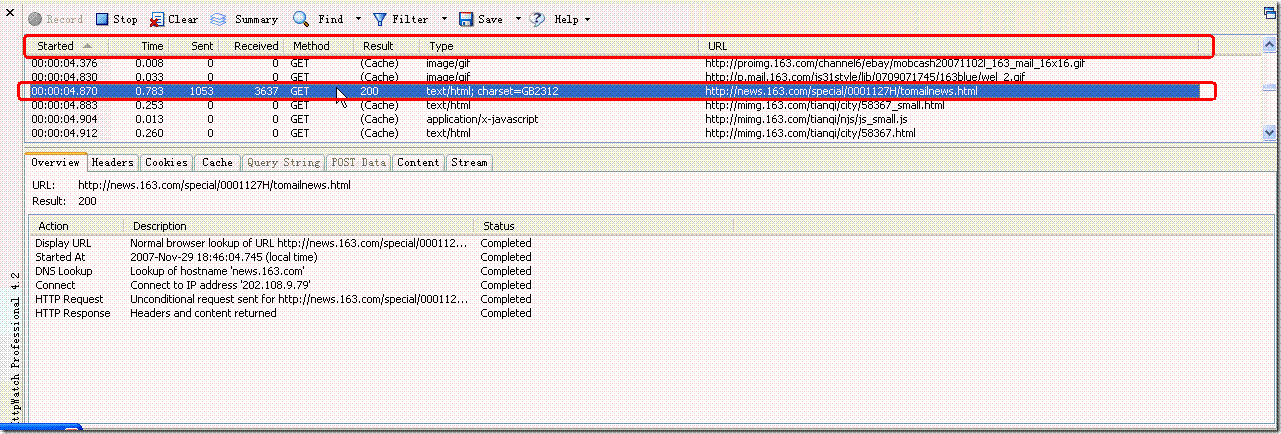
Task: Click the Filter funnel icon
Action: pyautogui.click(x=380, y=19)
